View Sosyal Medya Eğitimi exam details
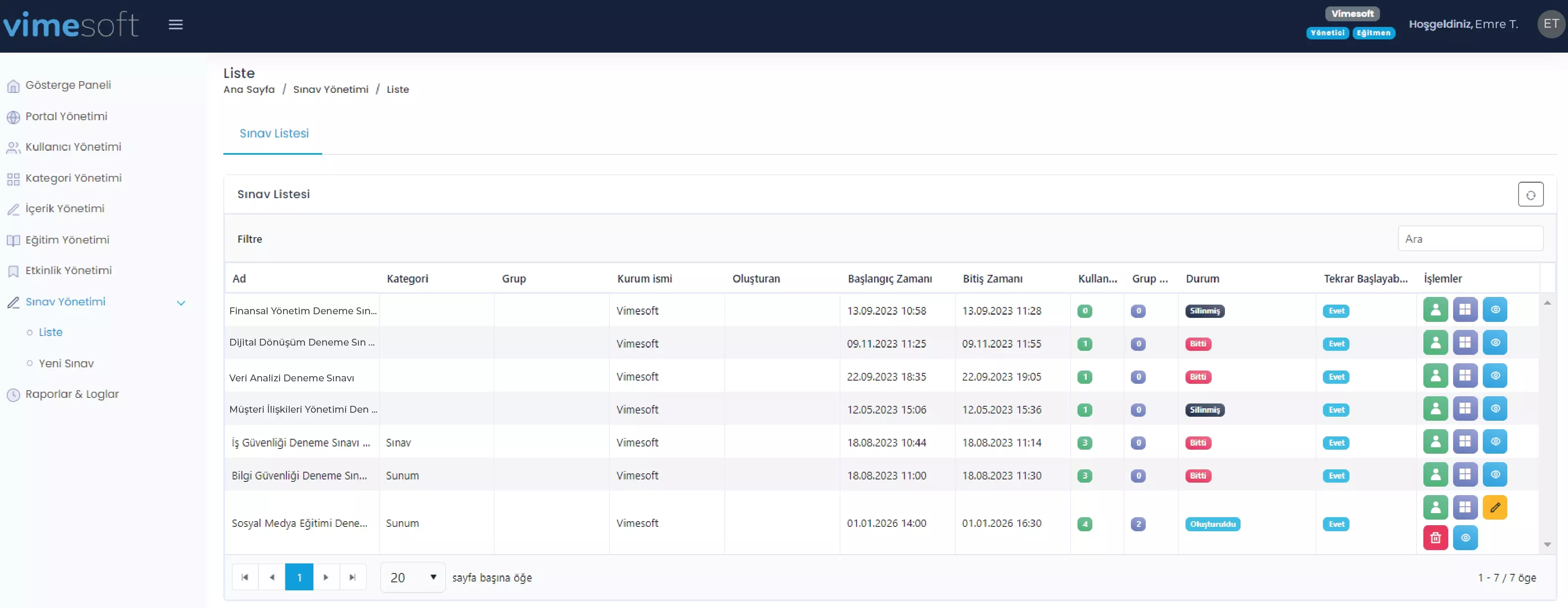 [x=1465, y=537]
